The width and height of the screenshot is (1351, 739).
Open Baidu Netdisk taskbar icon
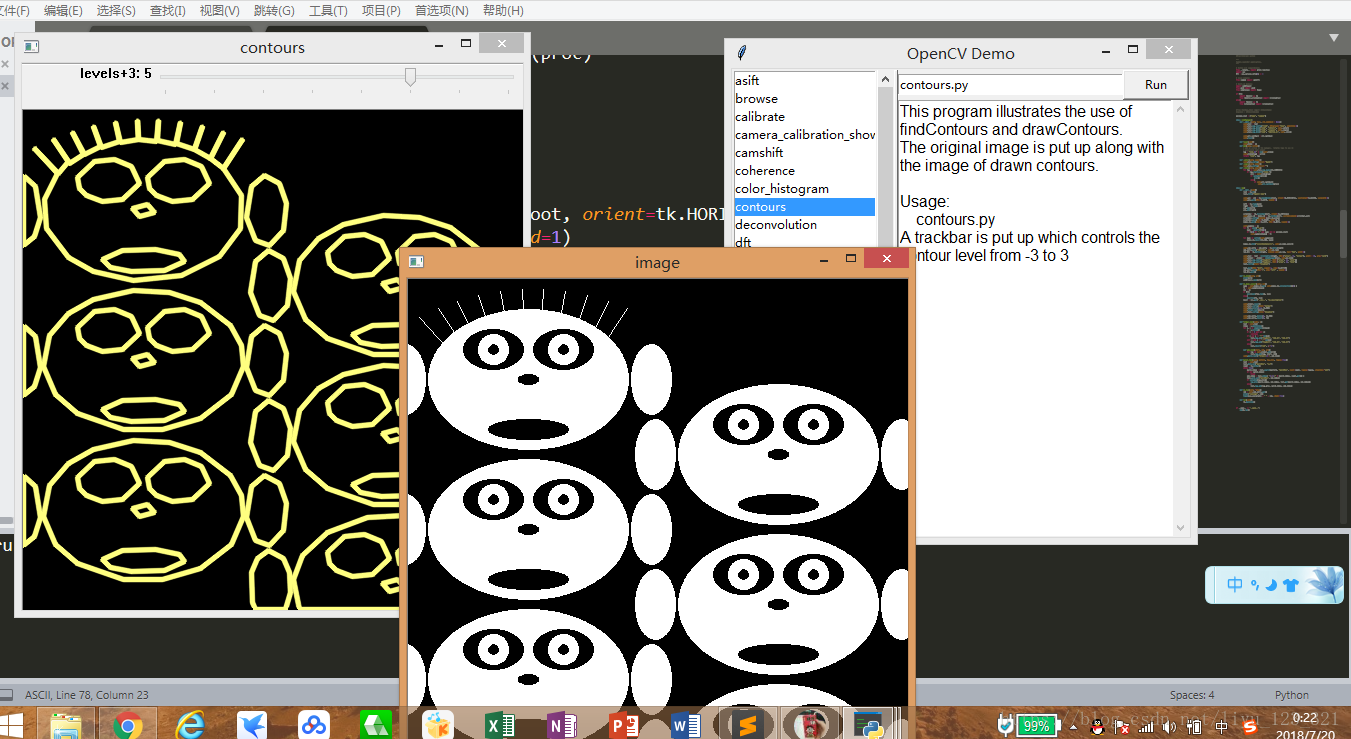click(x=314, y=725)
